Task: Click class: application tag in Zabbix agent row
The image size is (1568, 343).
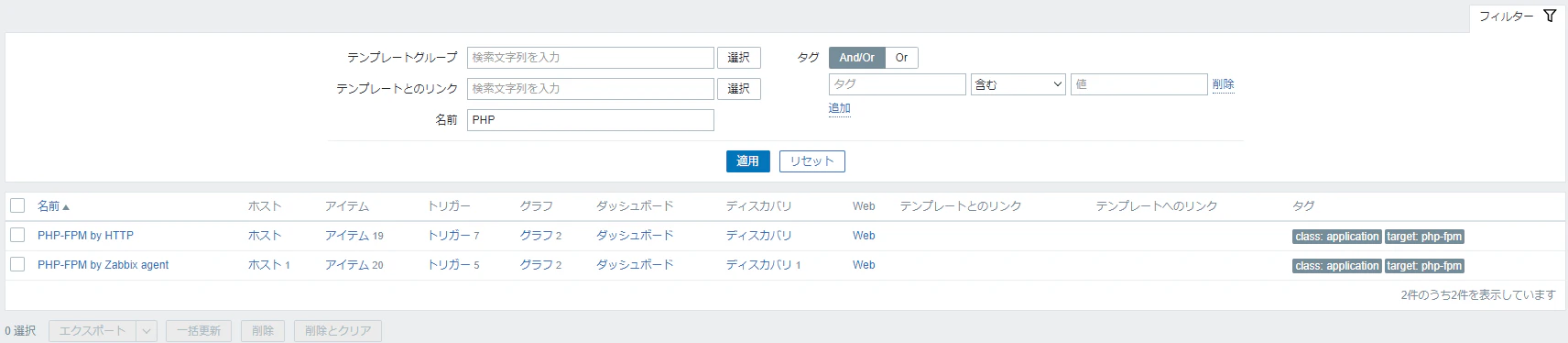Action: tap(1336, 266)
